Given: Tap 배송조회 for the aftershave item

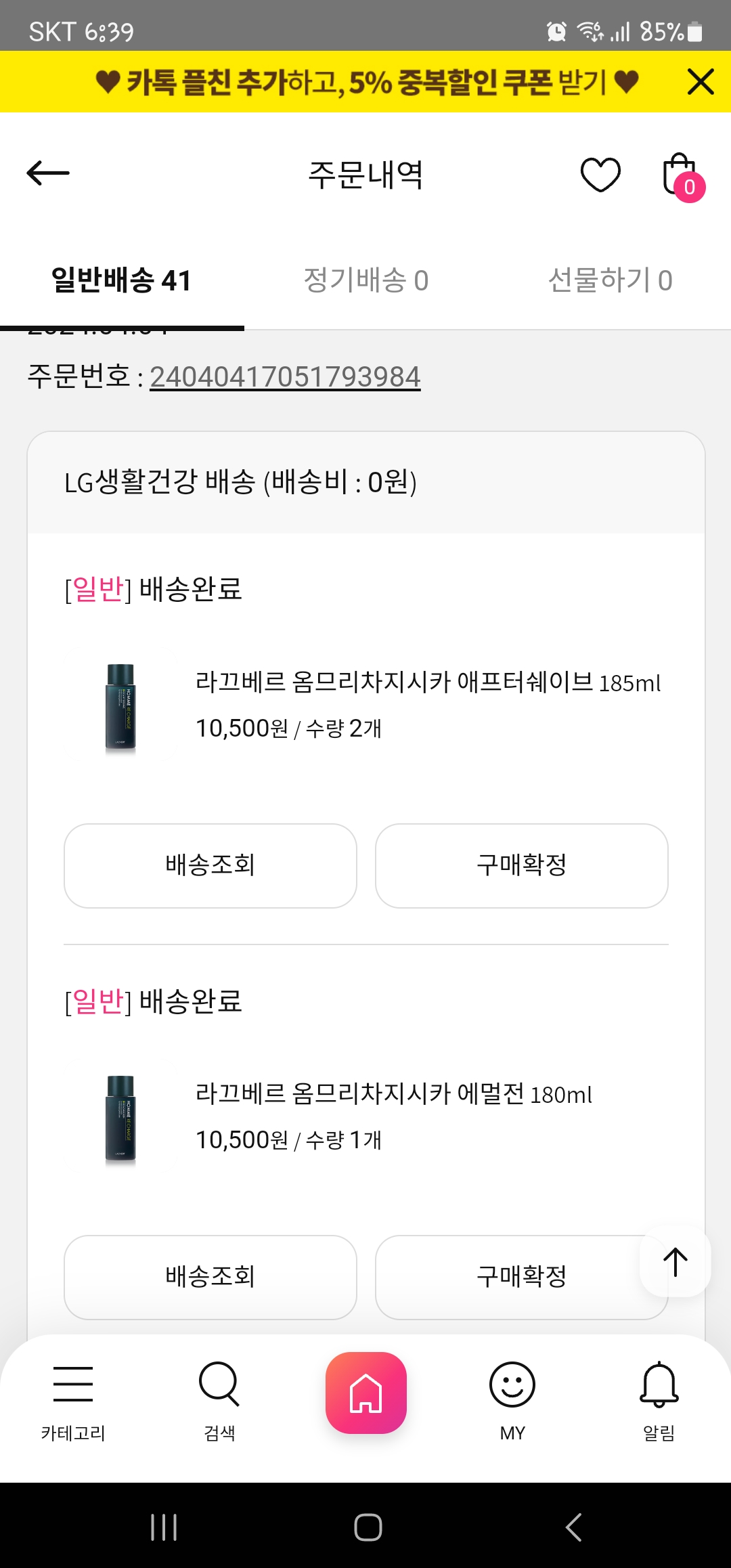Looking at the screenshot, I should 211,865.
